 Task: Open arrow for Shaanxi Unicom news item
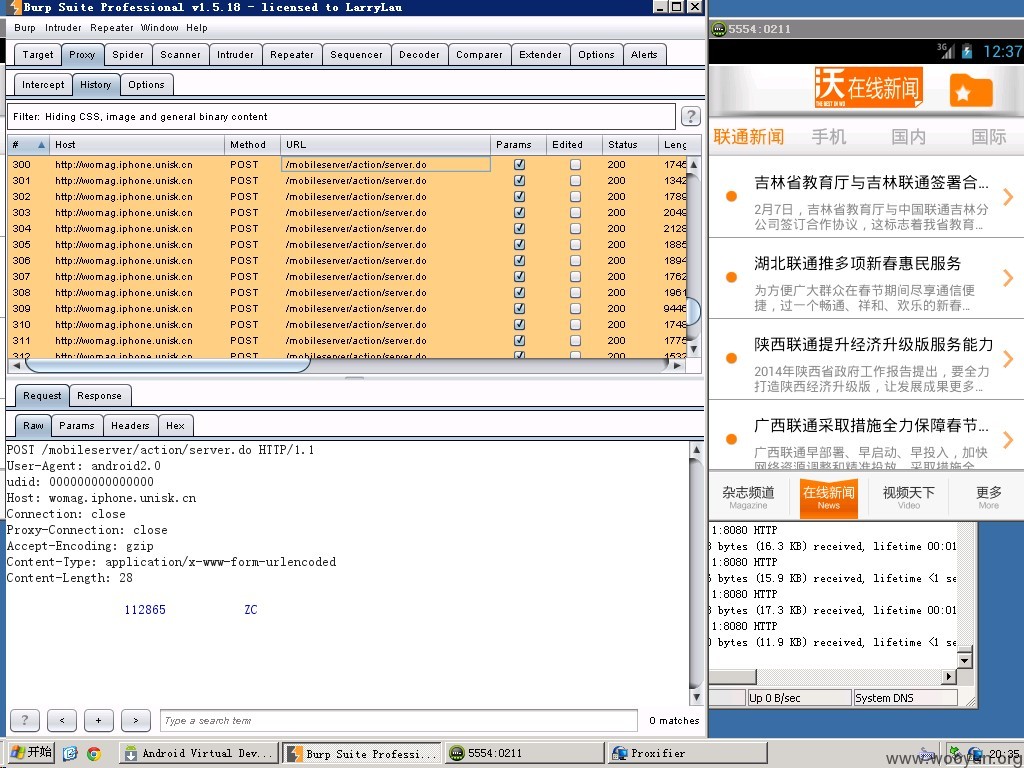1008,359
